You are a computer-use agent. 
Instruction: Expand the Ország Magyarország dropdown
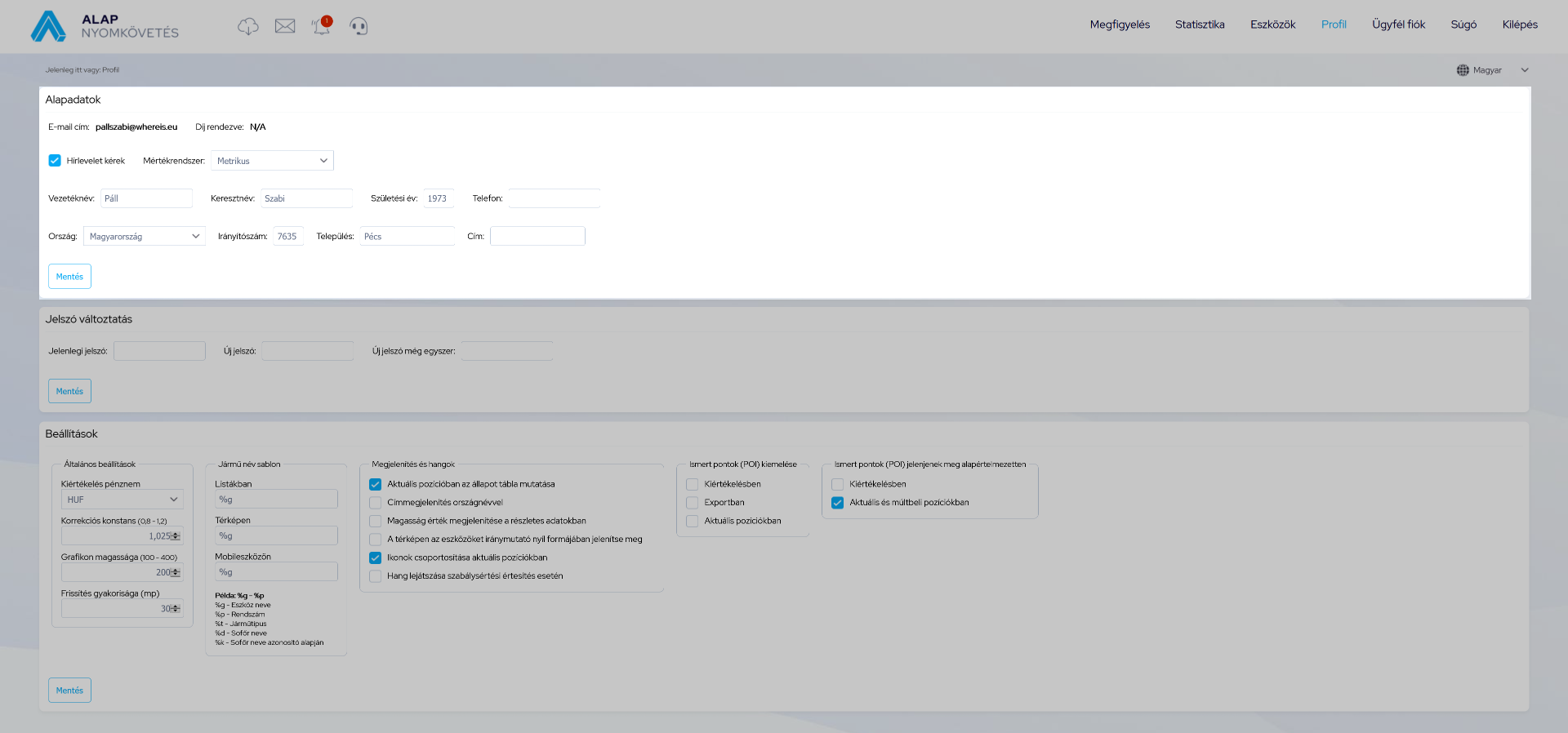click(144, 237)
